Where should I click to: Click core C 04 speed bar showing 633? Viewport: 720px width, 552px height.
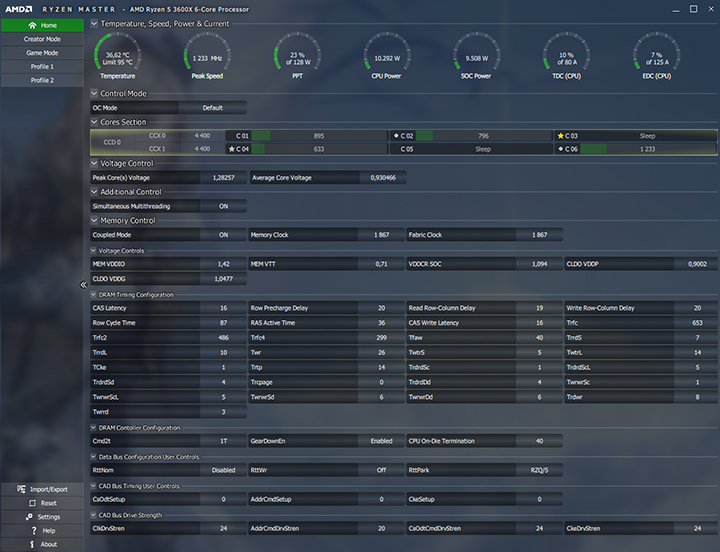click(319, 149)
